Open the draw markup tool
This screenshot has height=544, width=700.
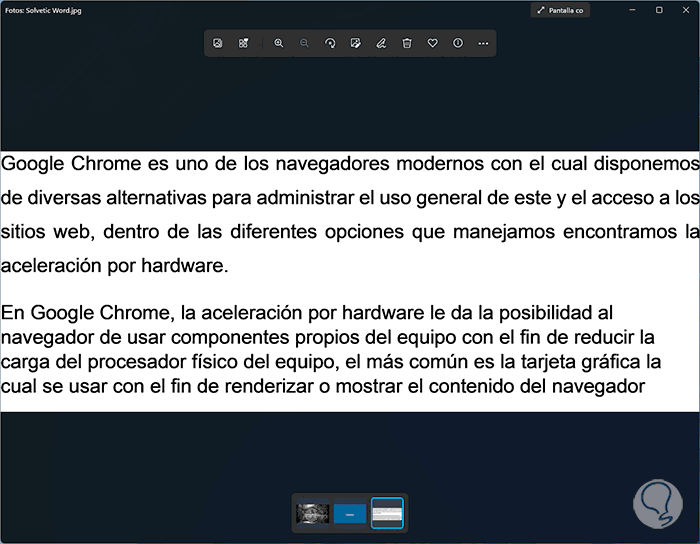pos(381,43)
